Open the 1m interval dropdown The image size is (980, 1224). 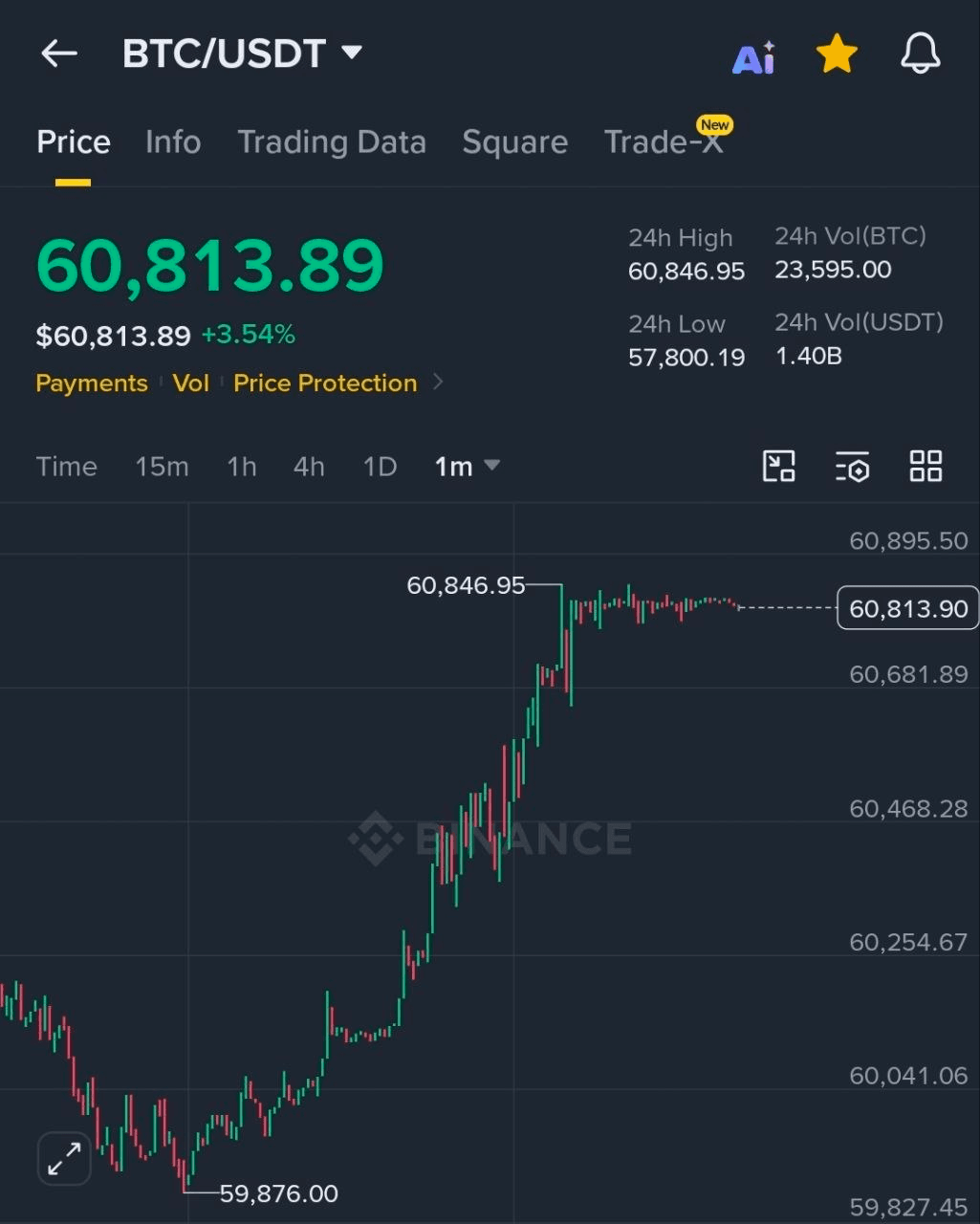tap(467, 467)
